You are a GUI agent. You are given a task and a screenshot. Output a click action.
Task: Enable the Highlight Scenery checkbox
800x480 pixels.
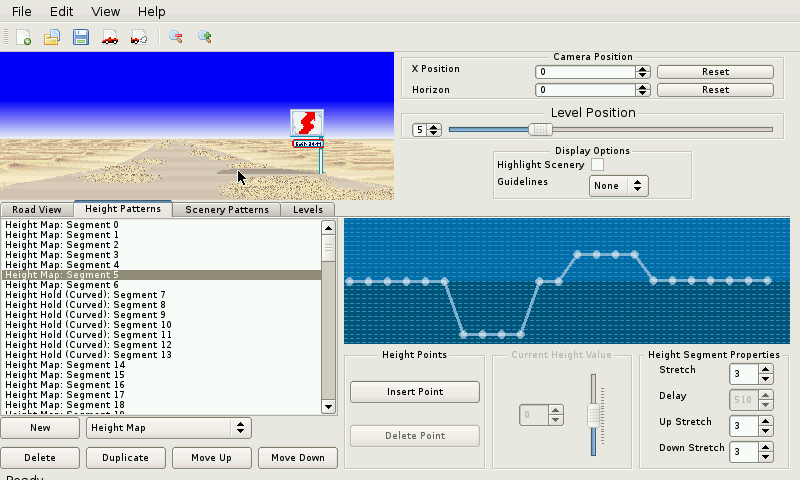(598, 164)
